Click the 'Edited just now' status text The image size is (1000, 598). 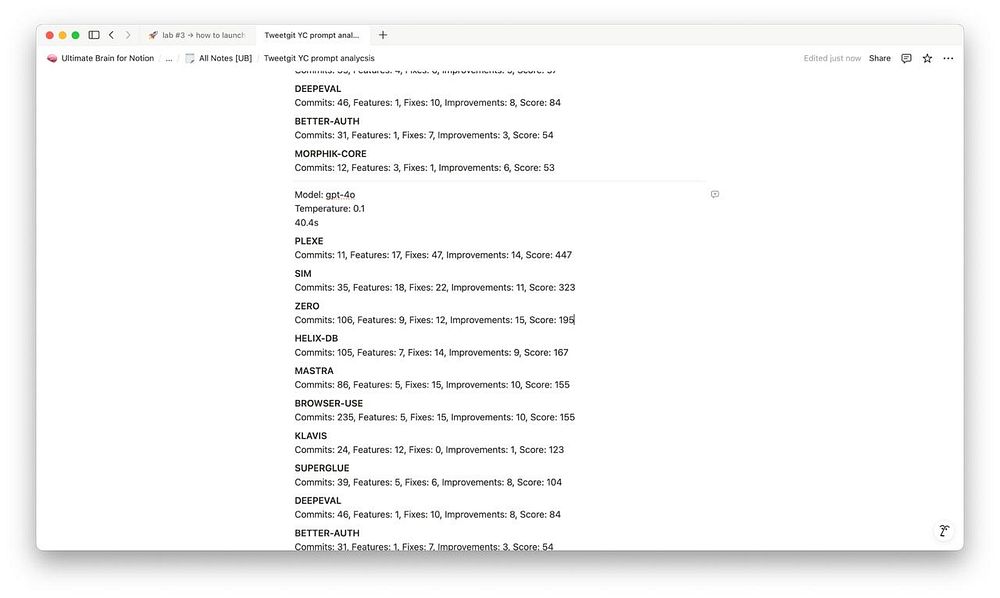[x=832, y=58]
